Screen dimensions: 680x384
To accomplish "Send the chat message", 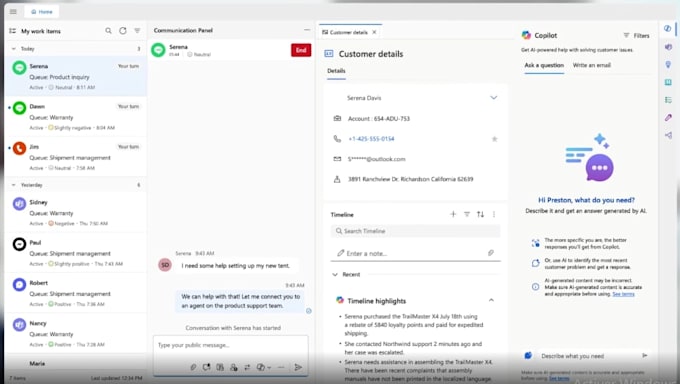I will click(x=298, y=367).
